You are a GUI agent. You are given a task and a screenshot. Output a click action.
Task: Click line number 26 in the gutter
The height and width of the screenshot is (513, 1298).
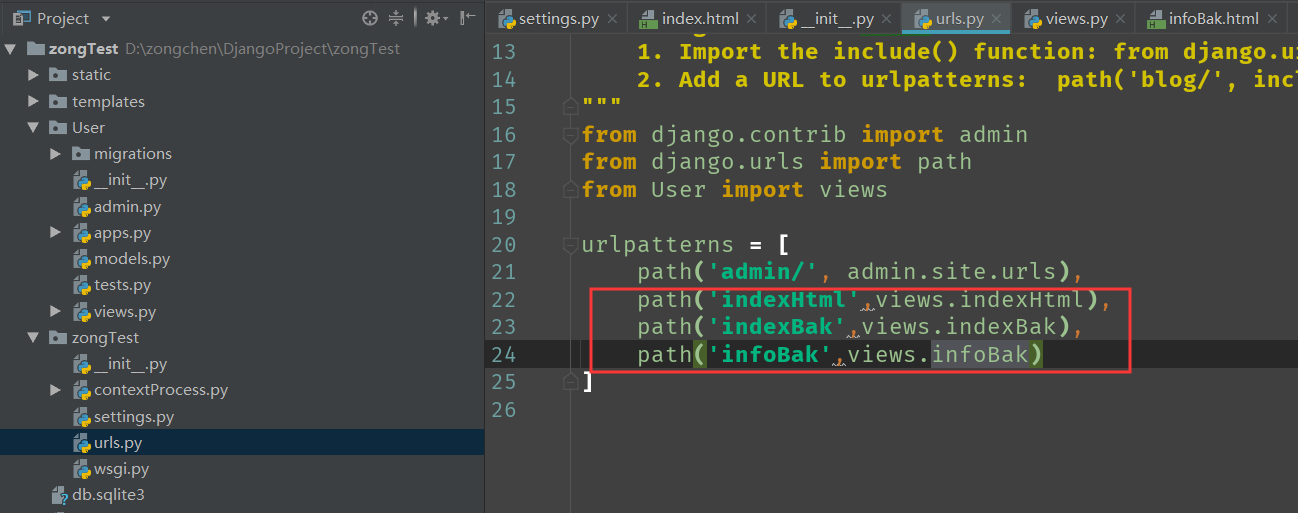pos(504,409)
